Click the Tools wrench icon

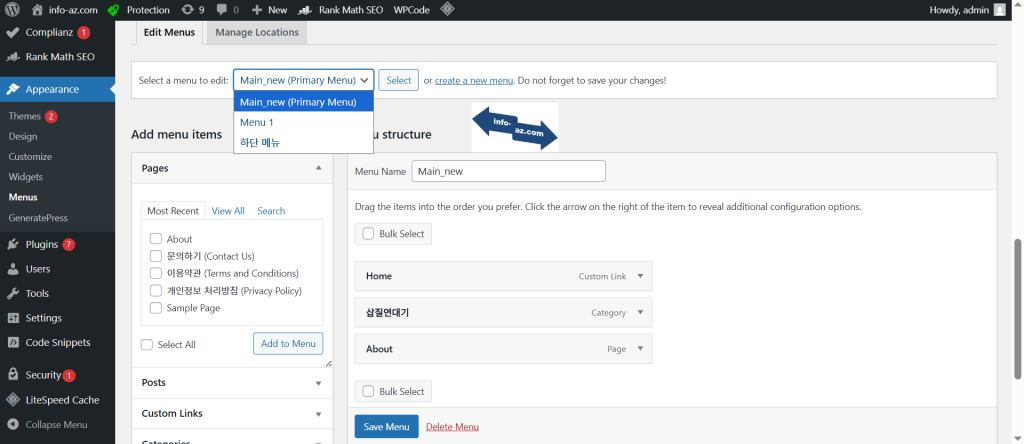(13, 293)
